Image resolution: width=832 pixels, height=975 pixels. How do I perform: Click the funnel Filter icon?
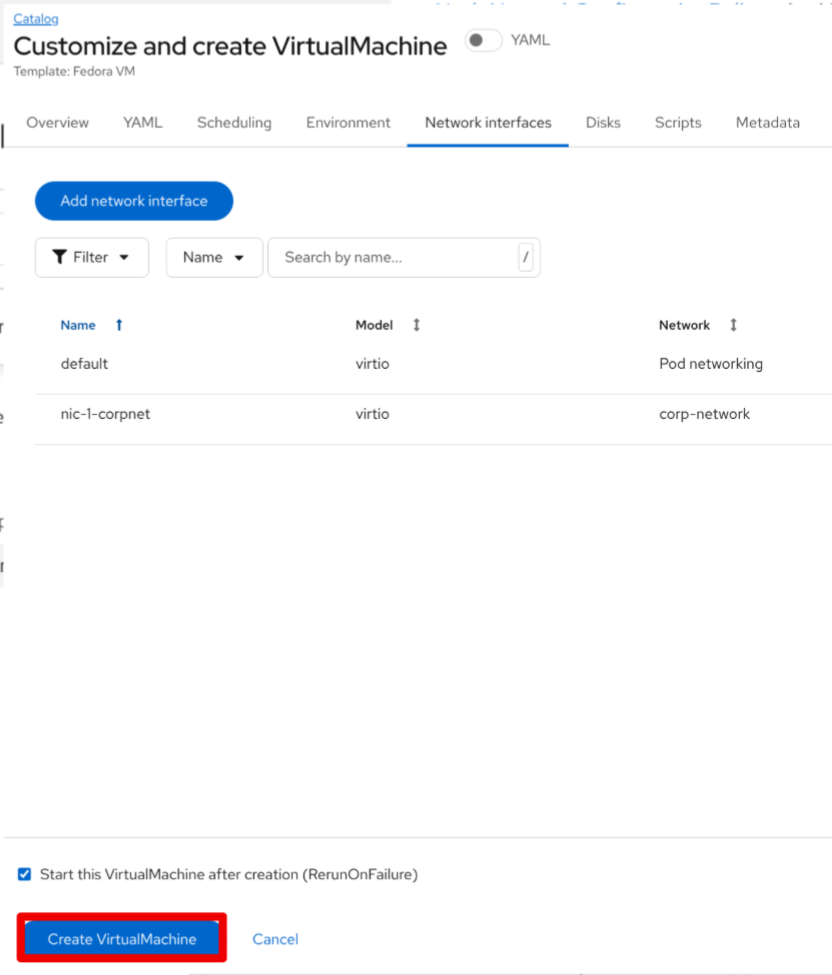point(60,257)
